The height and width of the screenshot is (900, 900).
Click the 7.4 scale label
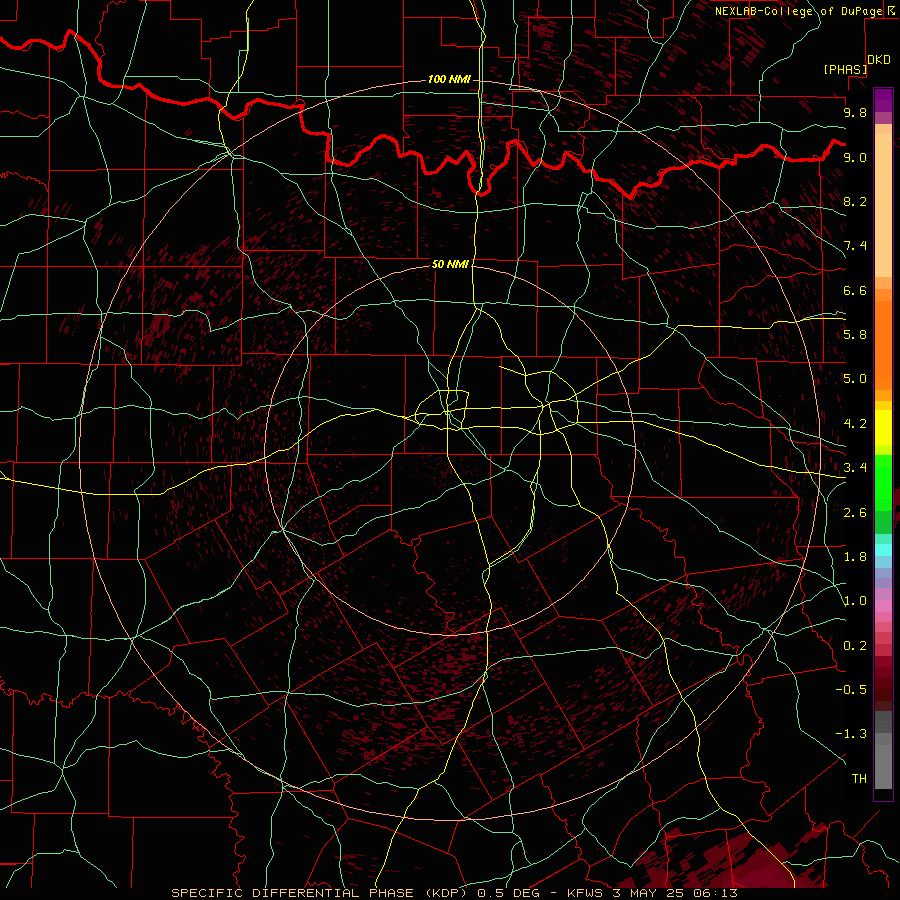855,246
